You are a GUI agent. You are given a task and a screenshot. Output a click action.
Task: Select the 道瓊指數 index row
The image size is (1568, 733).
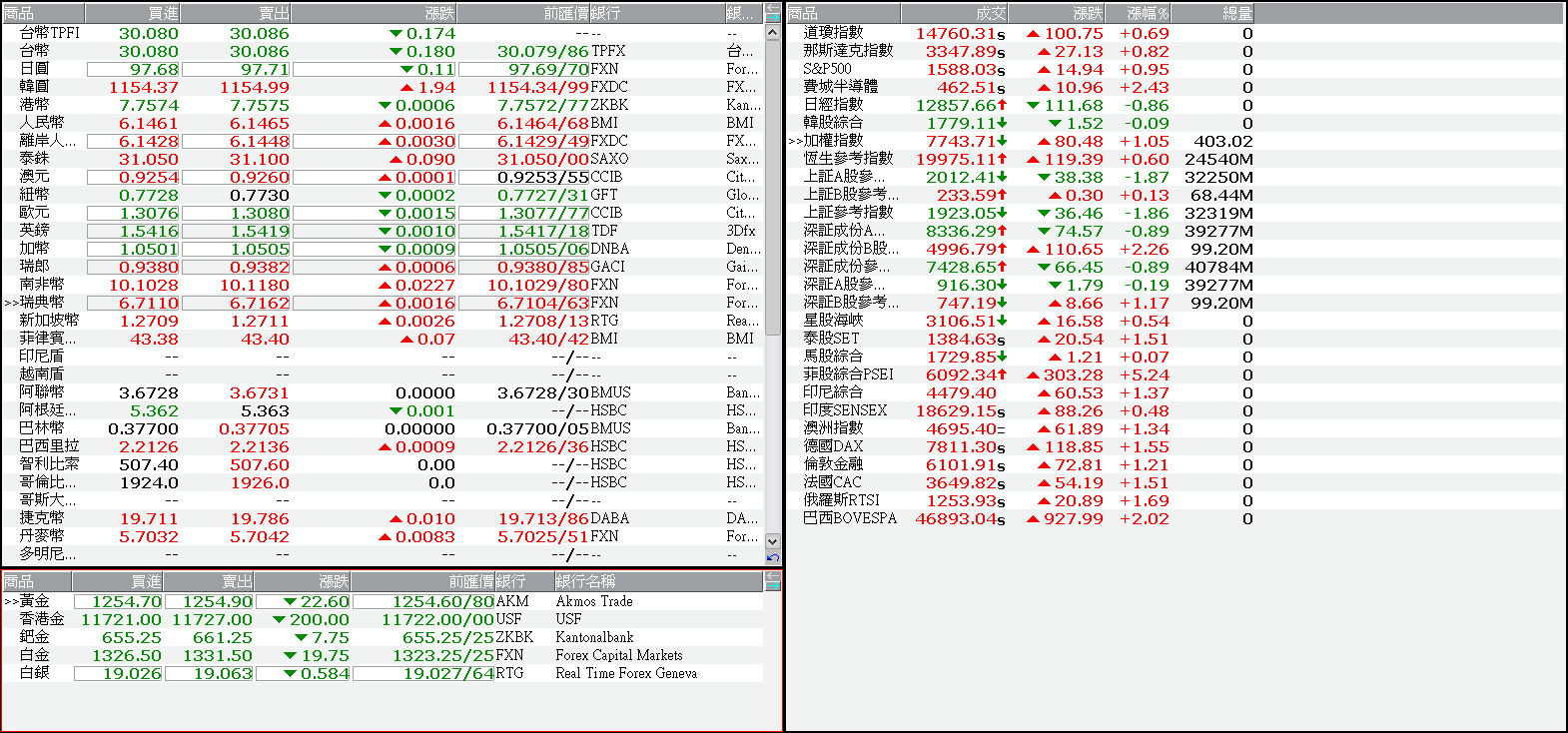pos(1176,33)
